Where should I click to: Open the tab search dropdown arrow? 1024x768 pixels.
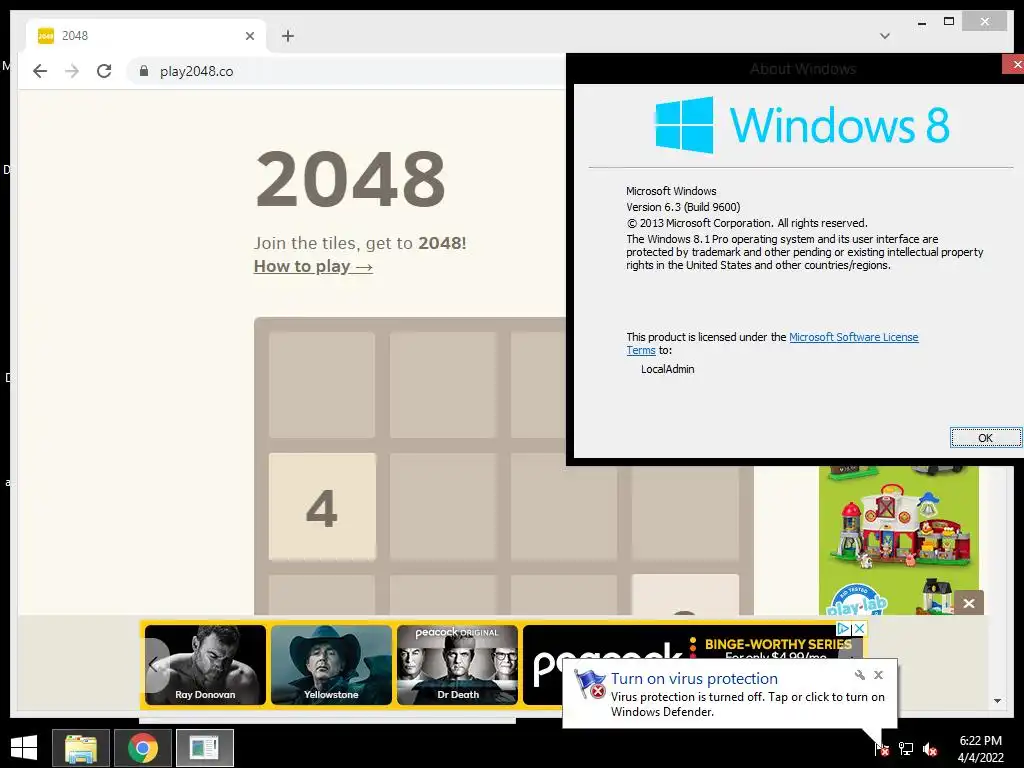(885, 36)
